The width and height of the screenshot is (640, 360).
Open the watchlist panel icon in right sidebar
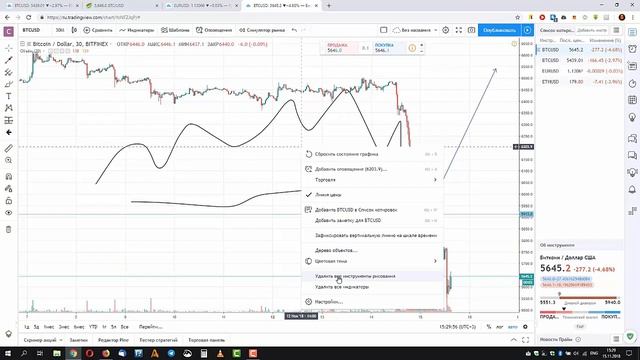tap(632, 32)
